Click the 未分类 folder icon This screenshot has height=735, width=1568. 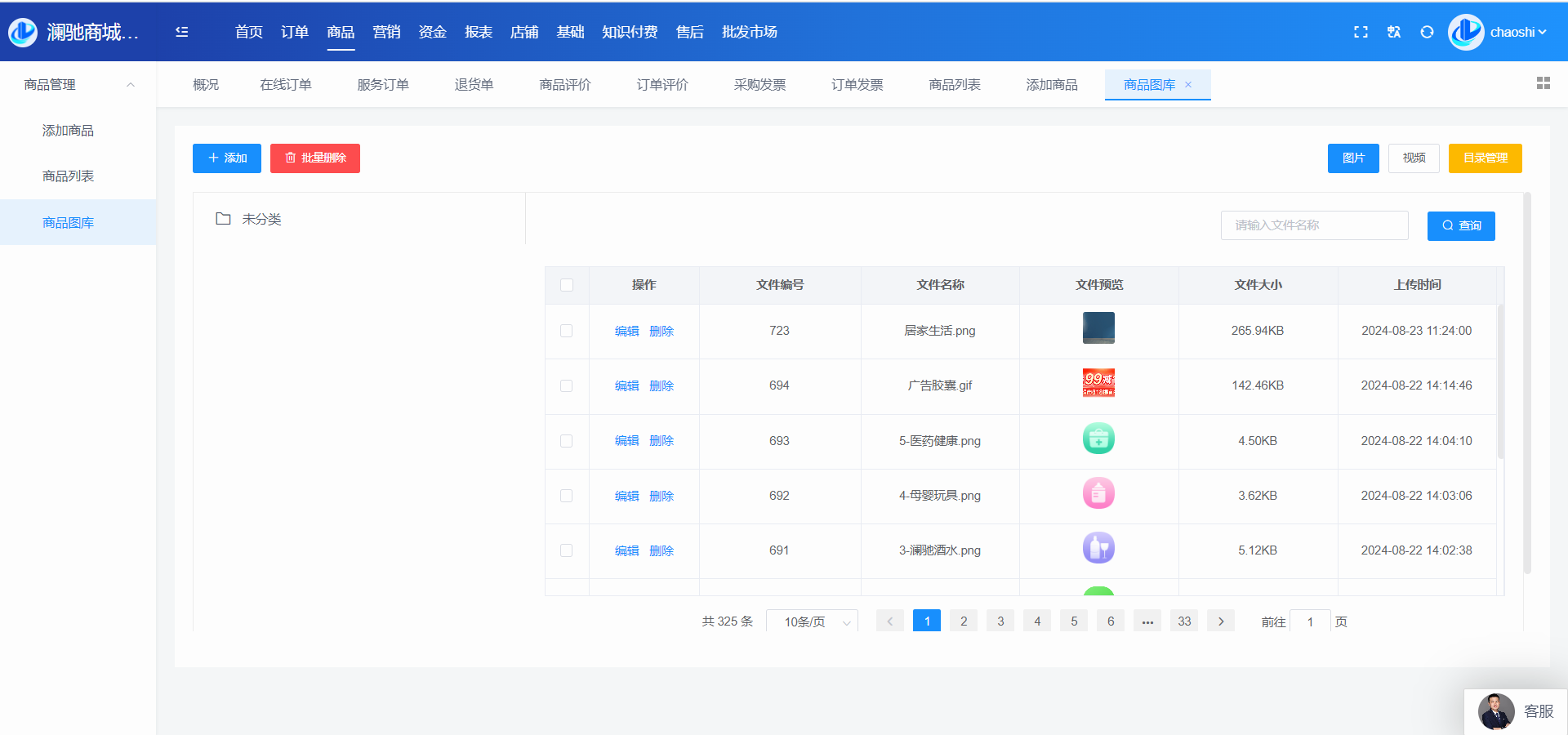coord(223,219)
